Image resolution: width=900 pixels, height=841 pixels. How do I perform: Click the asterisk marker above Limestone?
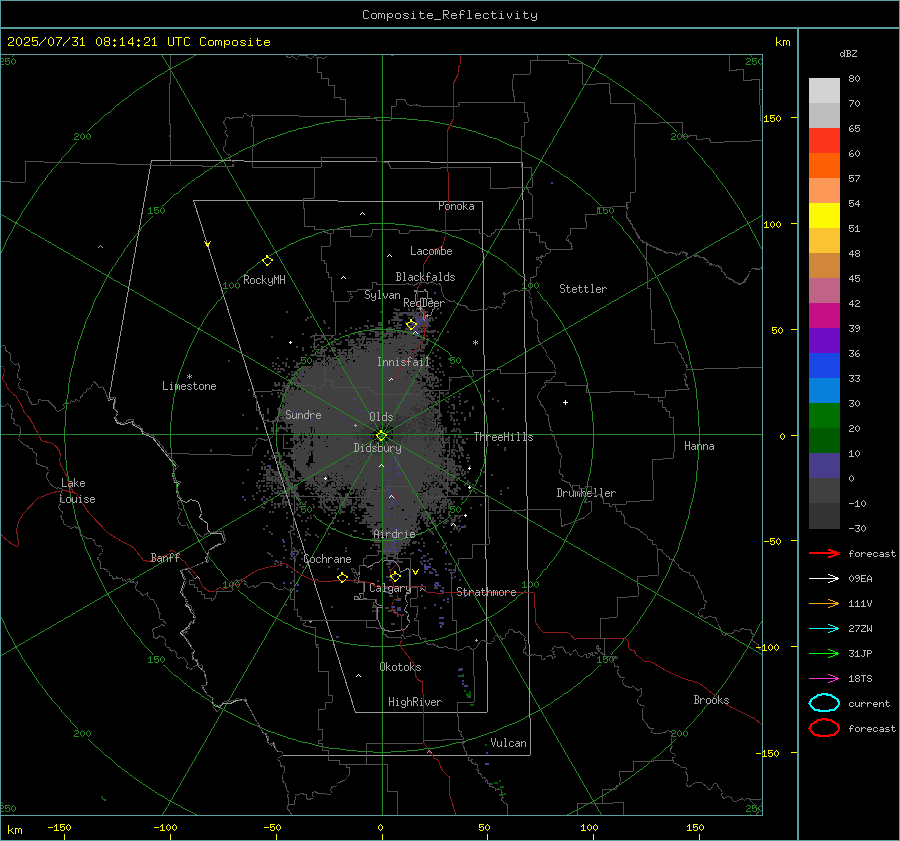tap(189, 377)
